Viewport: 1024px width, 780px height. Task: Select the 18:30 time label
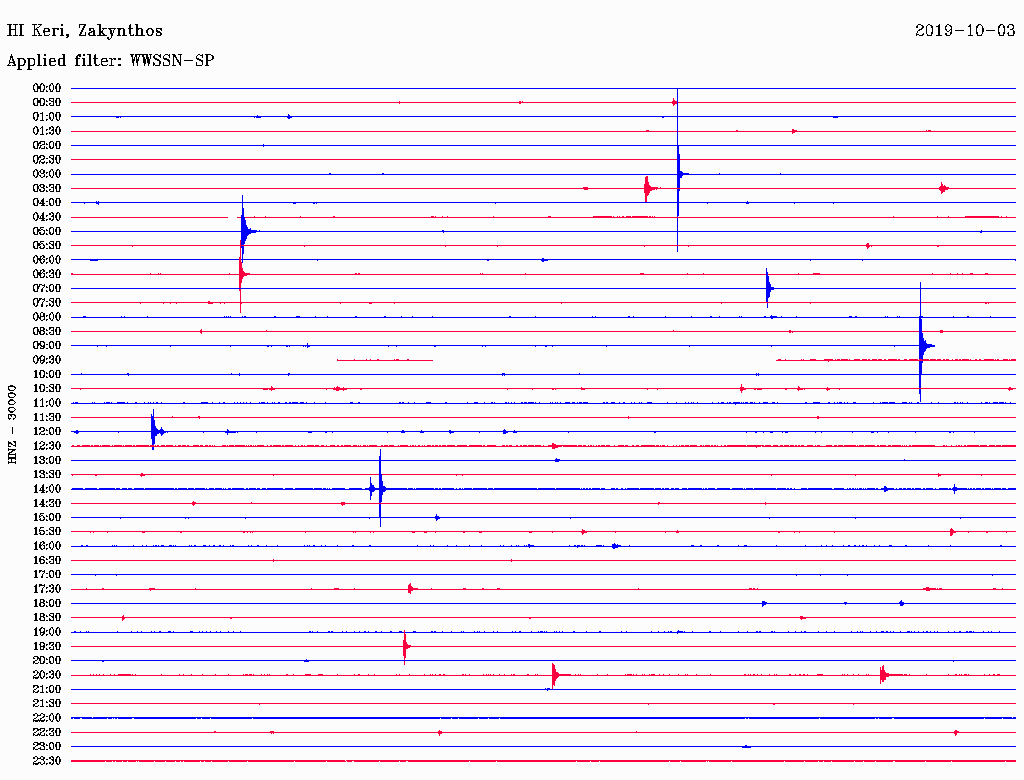pos(46,618)
